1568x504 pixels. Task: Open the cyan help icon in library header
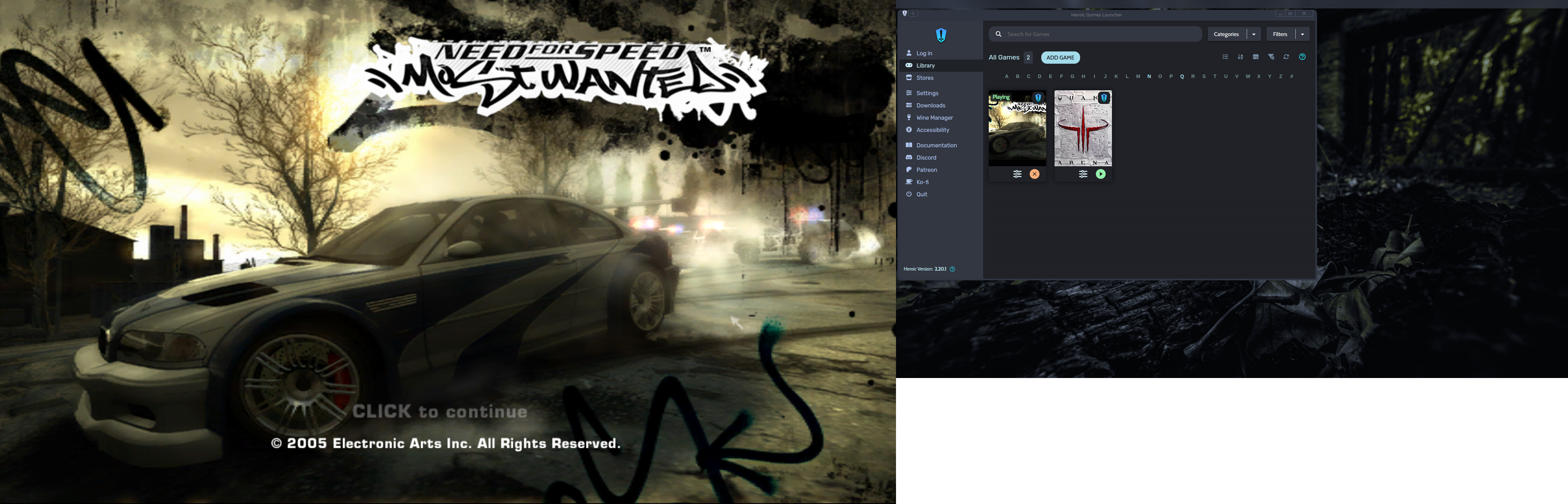point(1302,57)
